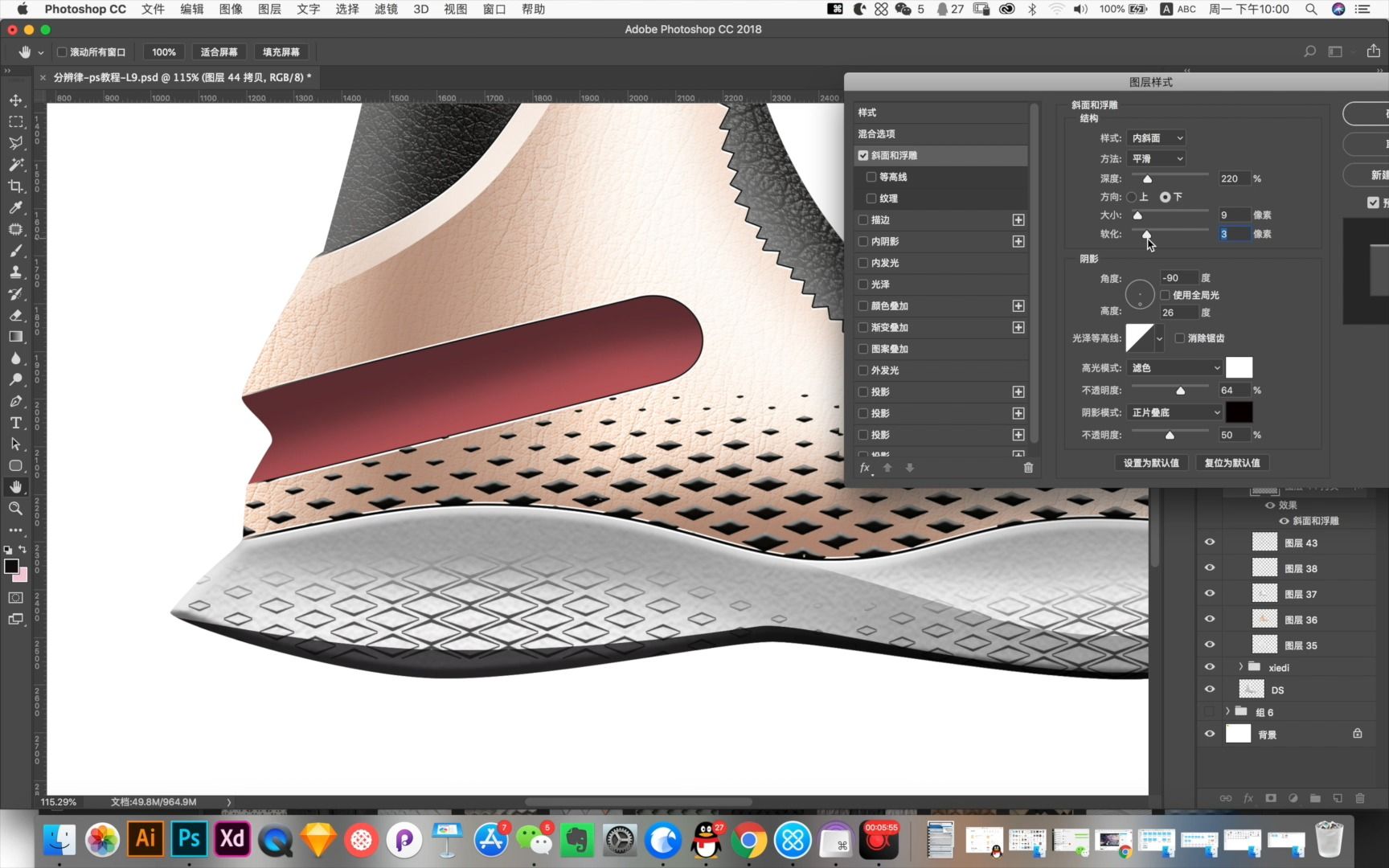Enable 纹理 checkbox
1389x868 pixels.
[x=871, y=198]
